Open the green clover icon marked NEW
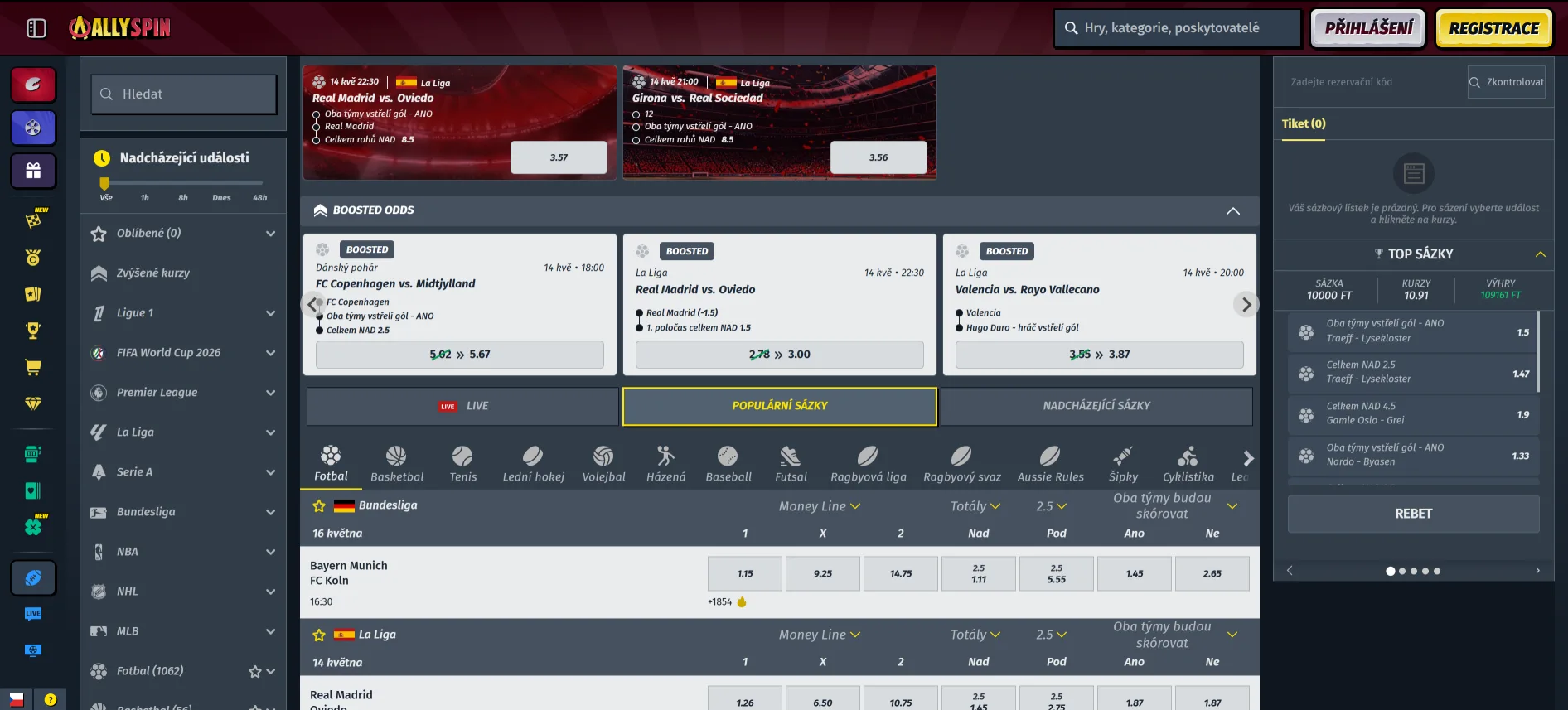 click(33, 526)
